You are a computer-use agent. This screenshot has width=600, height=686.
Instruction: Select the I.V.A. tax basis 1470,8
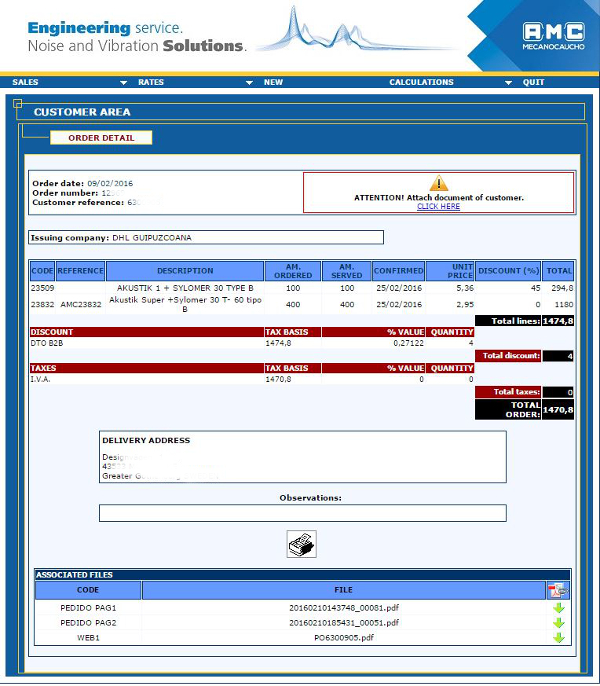pos(278,379)
